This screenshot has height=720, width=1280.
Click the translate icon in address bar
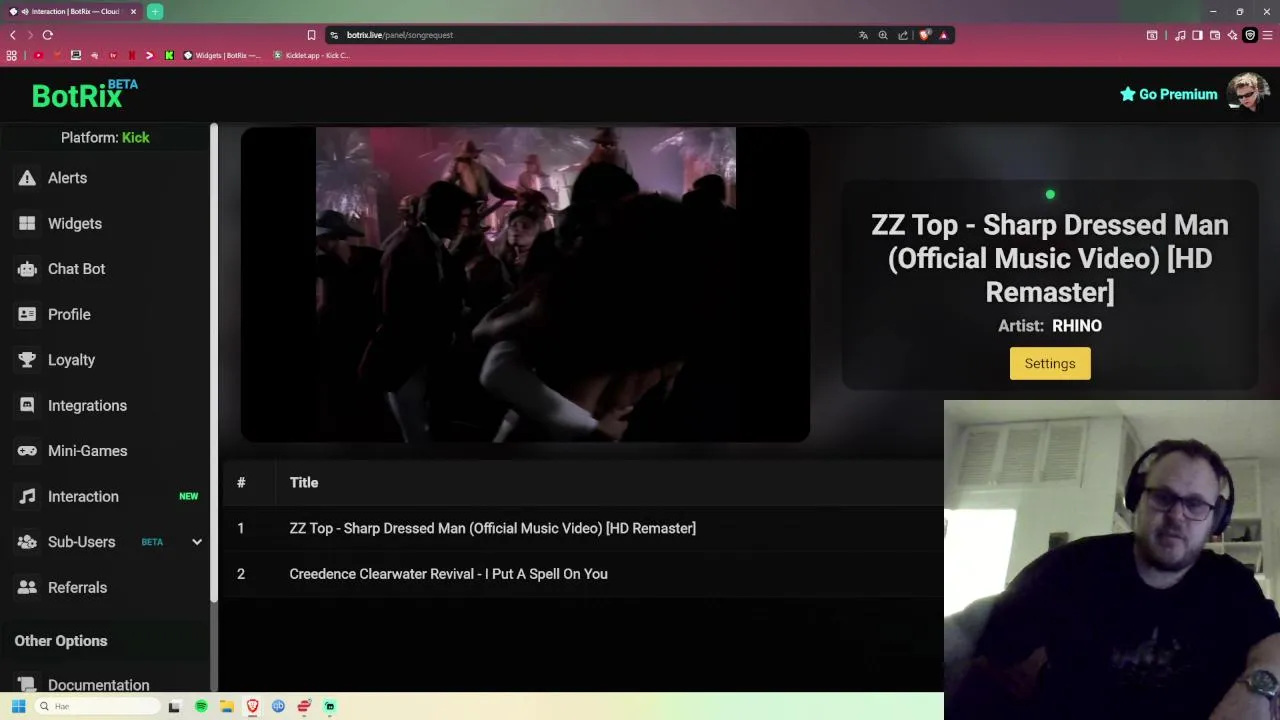coord(863,35)
